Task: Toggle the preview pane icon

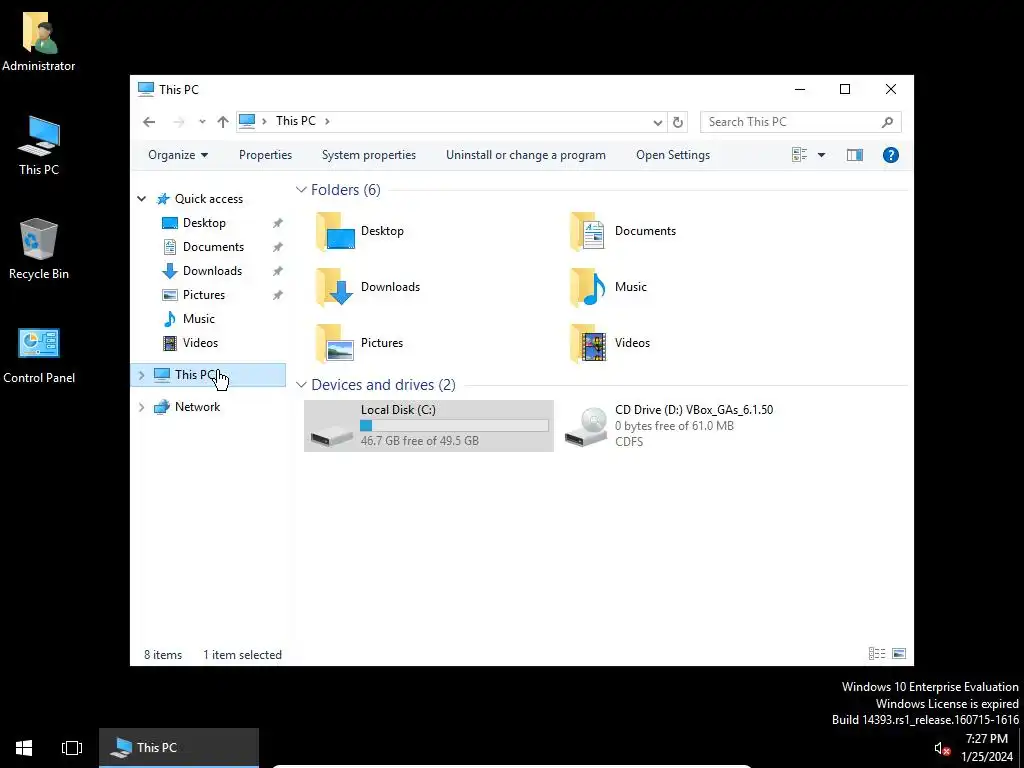Action: click(854, 155)
